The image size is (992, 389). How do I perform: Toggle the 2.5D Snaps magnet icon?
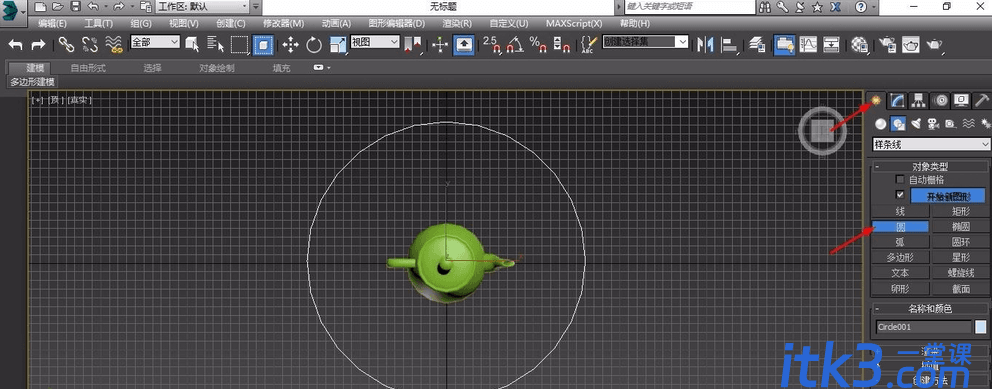coord(492,44)
